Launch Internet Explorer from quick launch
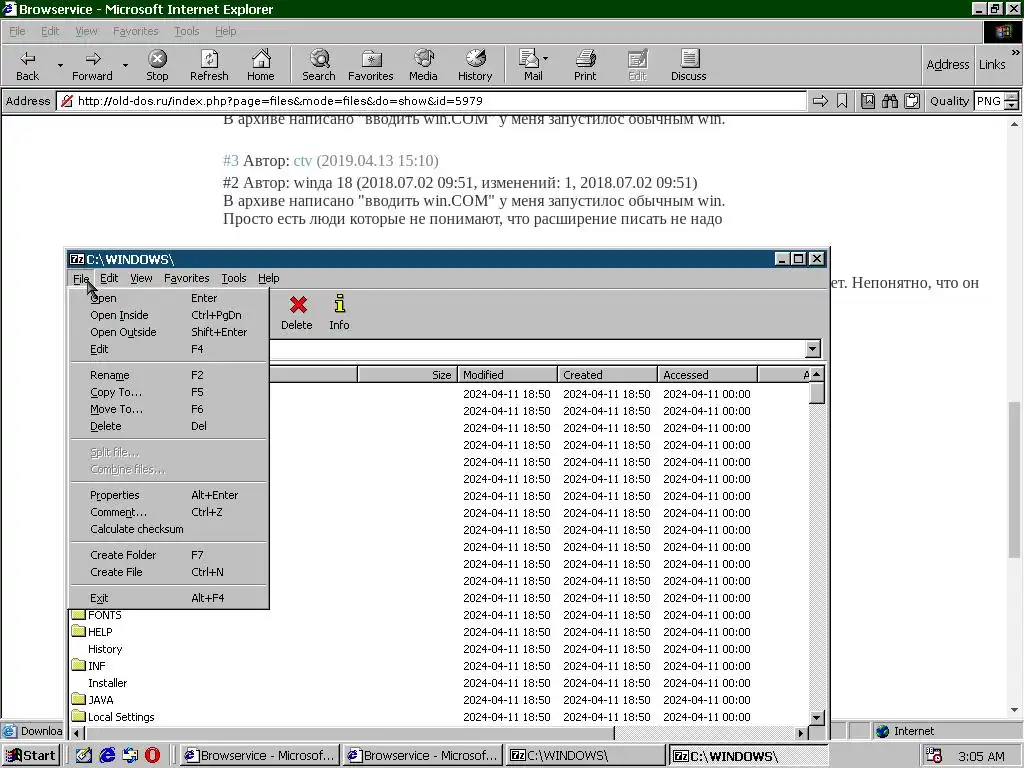 107,756
